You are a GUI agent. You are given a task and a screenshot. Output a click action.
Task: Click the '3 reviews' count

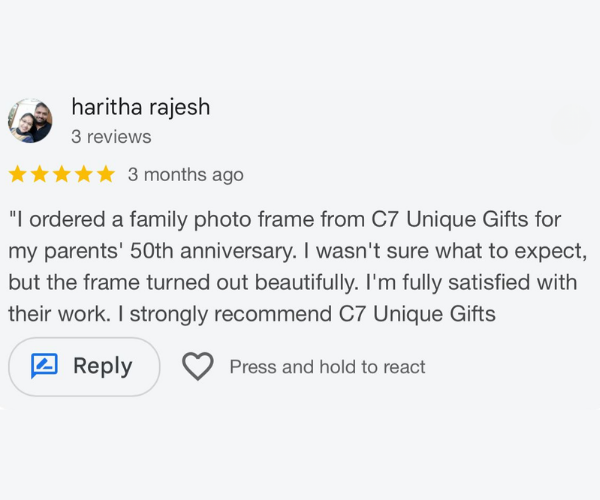click(111, 137)
